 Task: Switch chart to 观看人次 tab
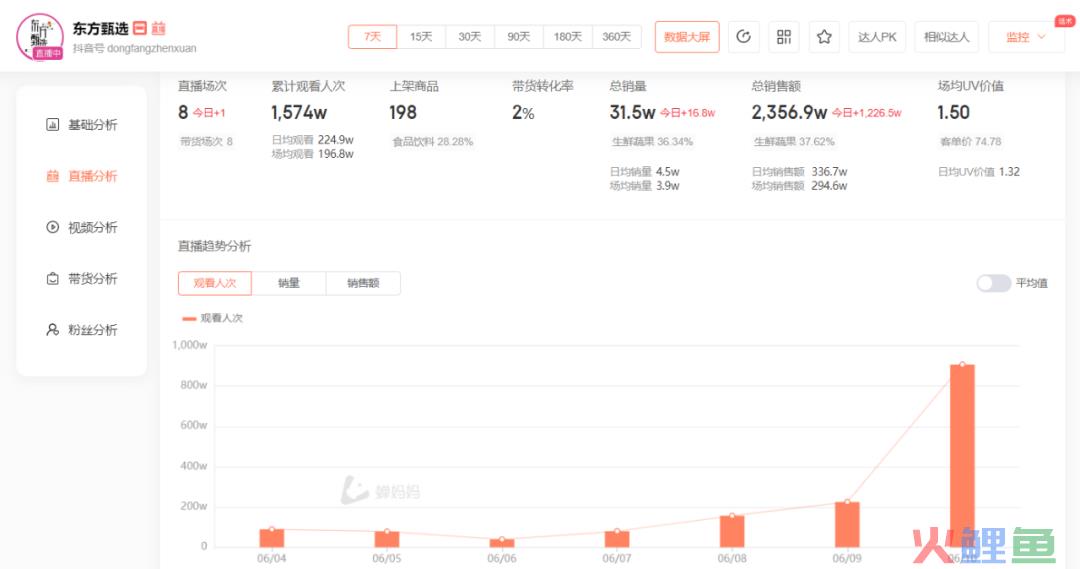coord(215,283)
